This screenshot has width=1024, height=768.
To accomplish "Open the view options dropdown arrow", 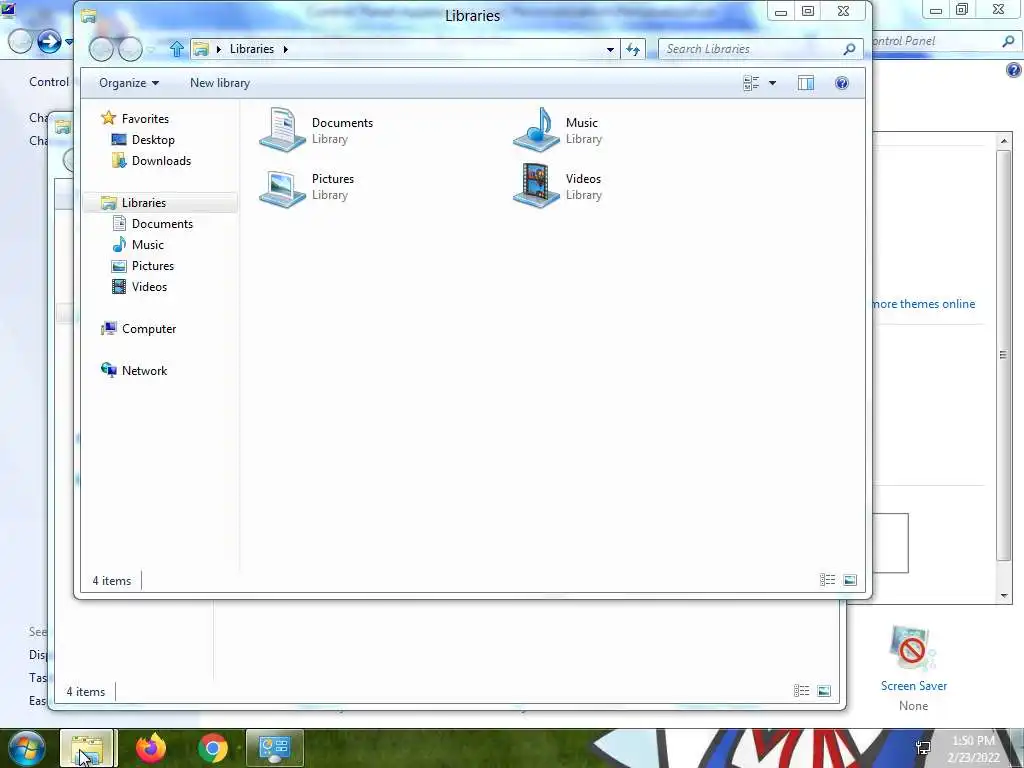I will pos(773,83).
